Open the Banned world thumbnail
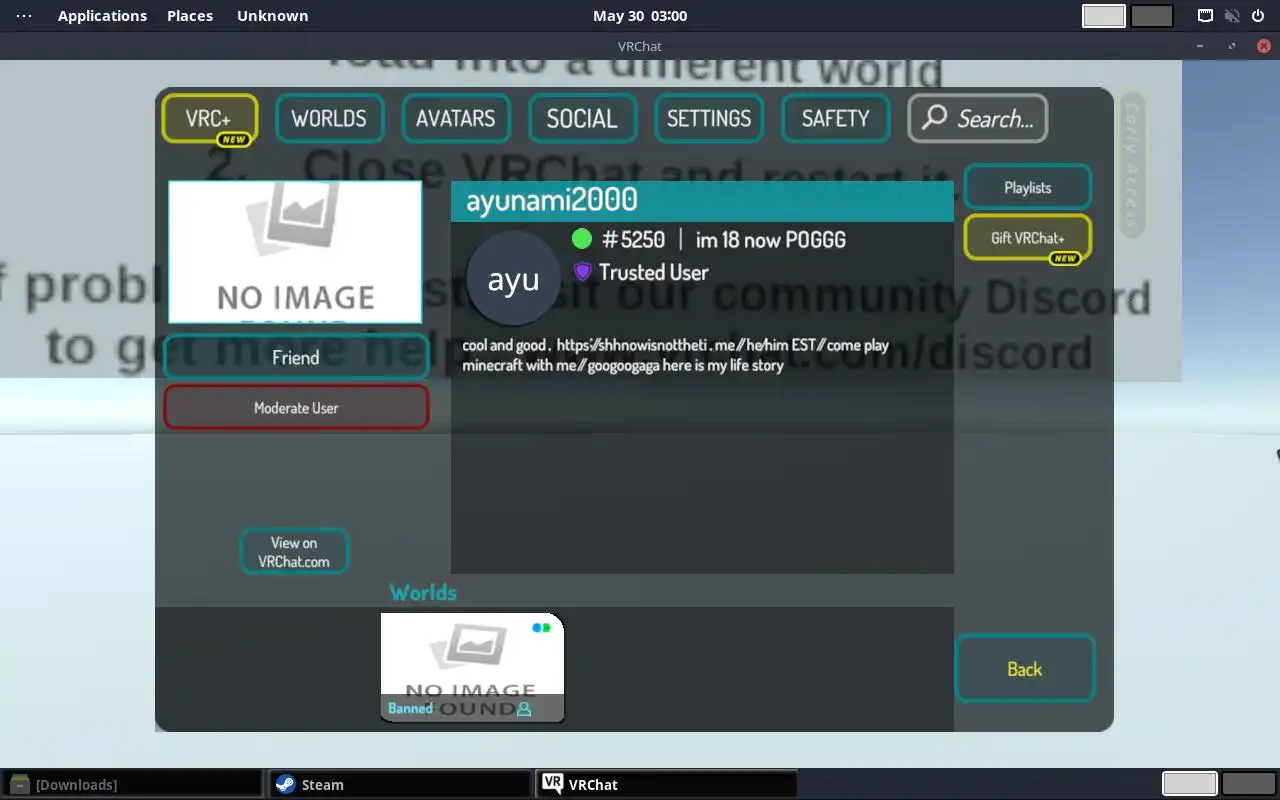1280x800 pixels. 472,667
